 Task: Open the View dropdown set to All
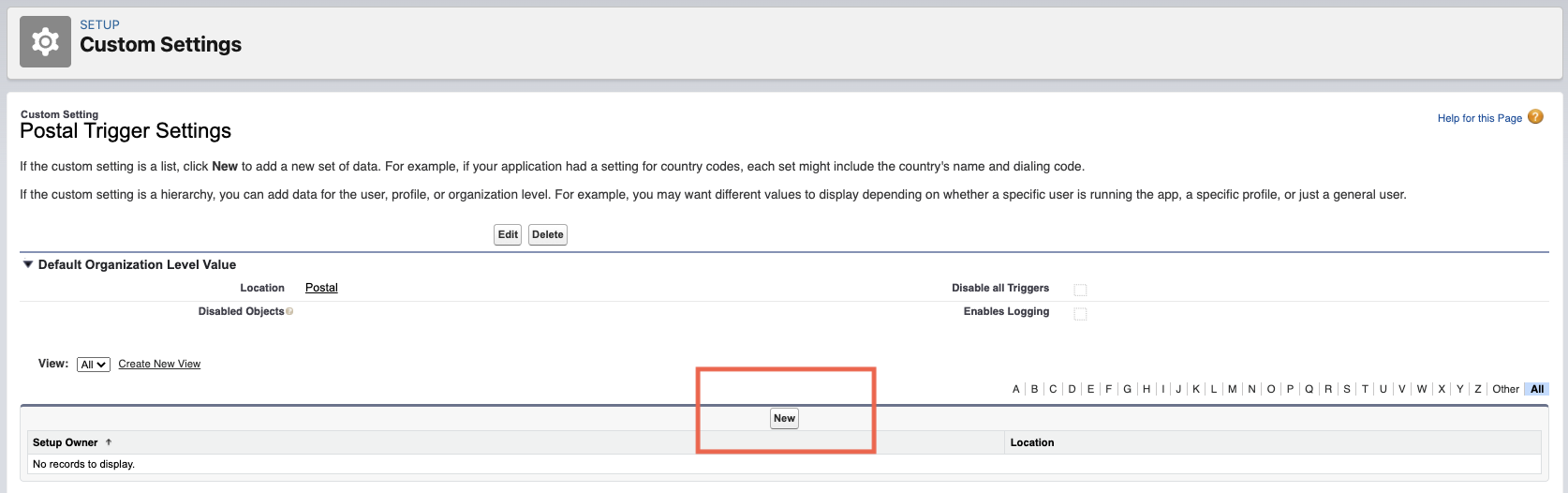(94, 365)
